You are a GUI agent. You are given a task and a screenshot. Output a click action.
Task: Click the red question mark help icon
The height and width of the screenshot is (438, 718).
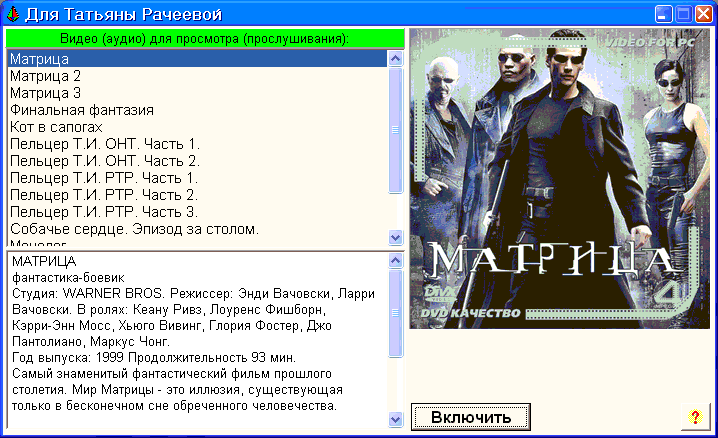point(695,416)
